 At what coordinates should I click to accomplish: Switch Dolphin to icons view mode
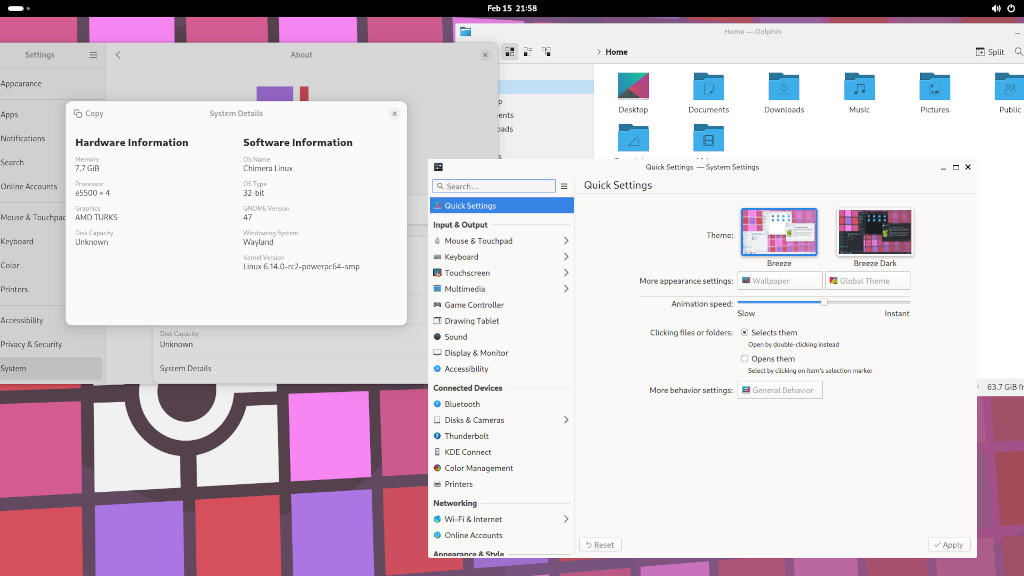coord(510,52)
